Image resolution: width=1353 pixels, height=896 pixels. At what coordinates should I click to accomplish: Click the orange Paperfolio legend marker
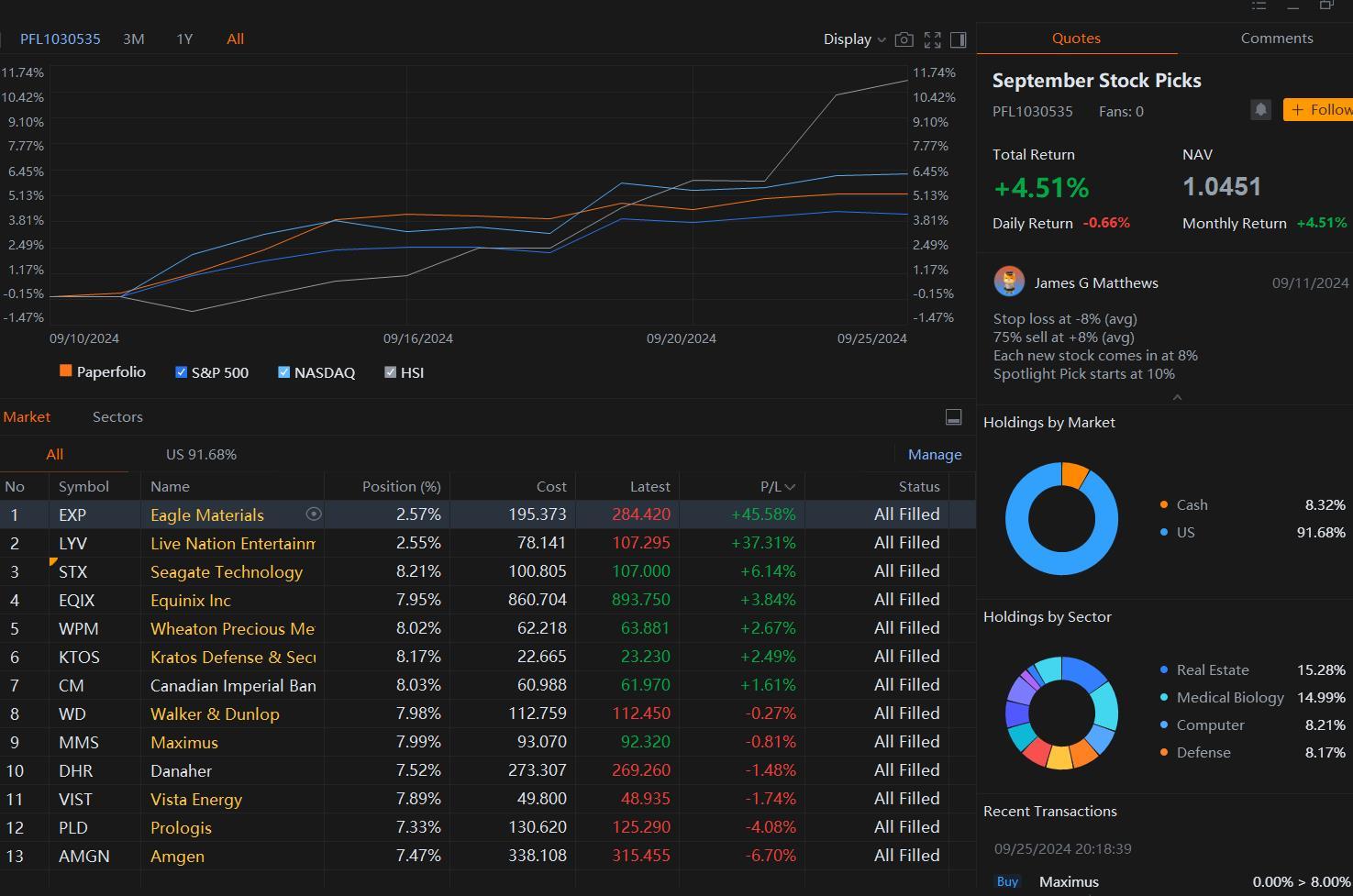tap(65, 371)
